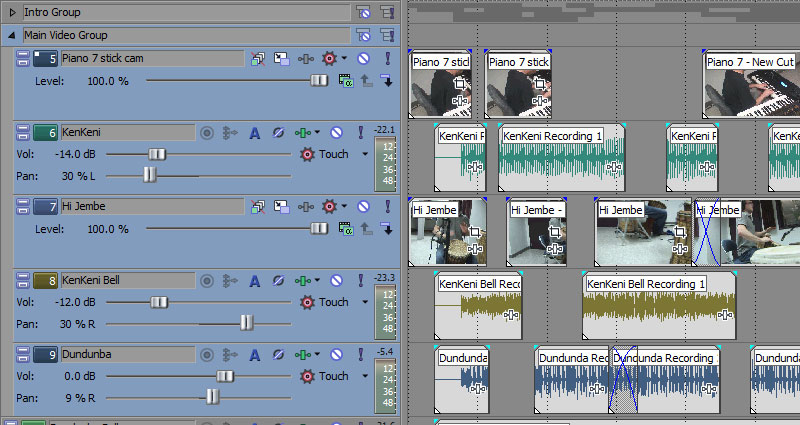Image resolution: width=800 pixels, height=425 pixels.
Task: Open automation dropdown arrow on Hi Jembe track
Action: pos(344,206)
